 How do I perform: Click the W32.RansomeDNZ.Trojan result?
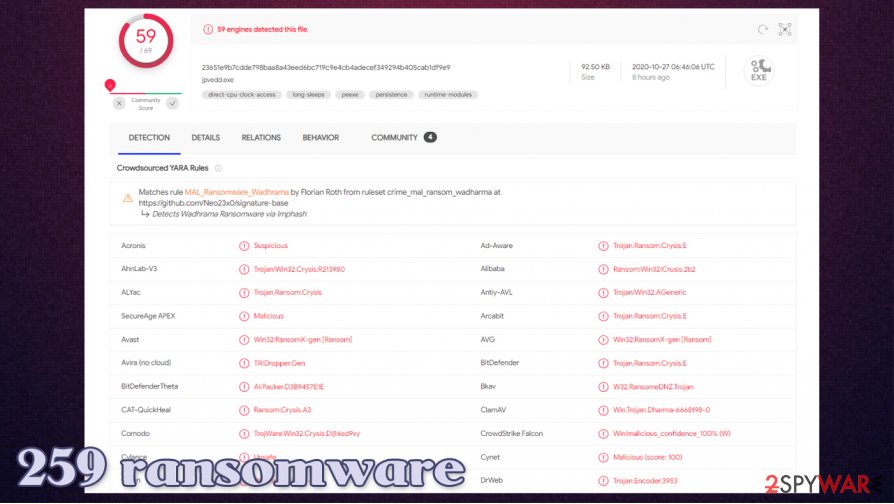coord(653,387)
